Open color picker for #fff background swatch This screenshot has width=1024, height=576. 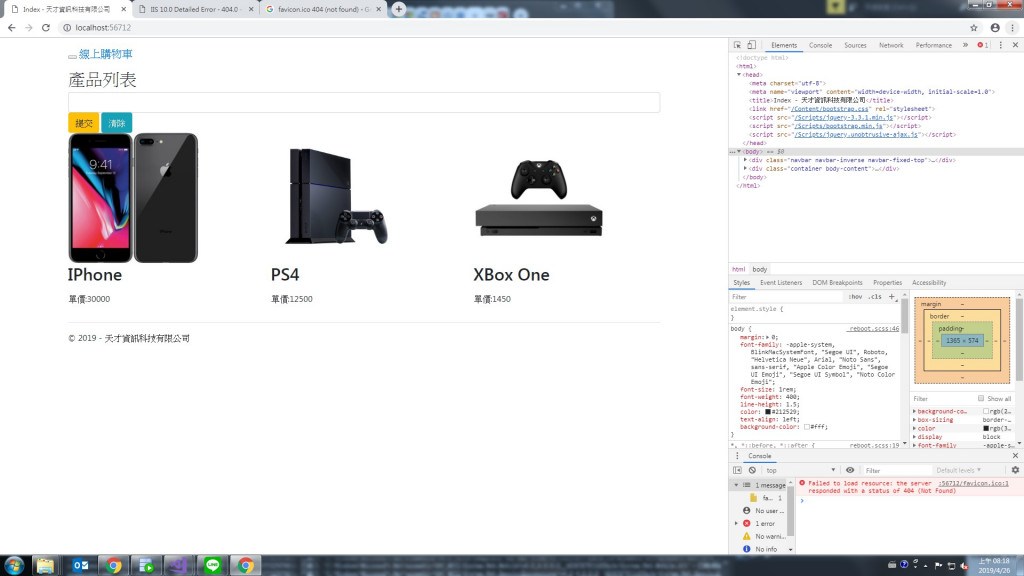807,427
